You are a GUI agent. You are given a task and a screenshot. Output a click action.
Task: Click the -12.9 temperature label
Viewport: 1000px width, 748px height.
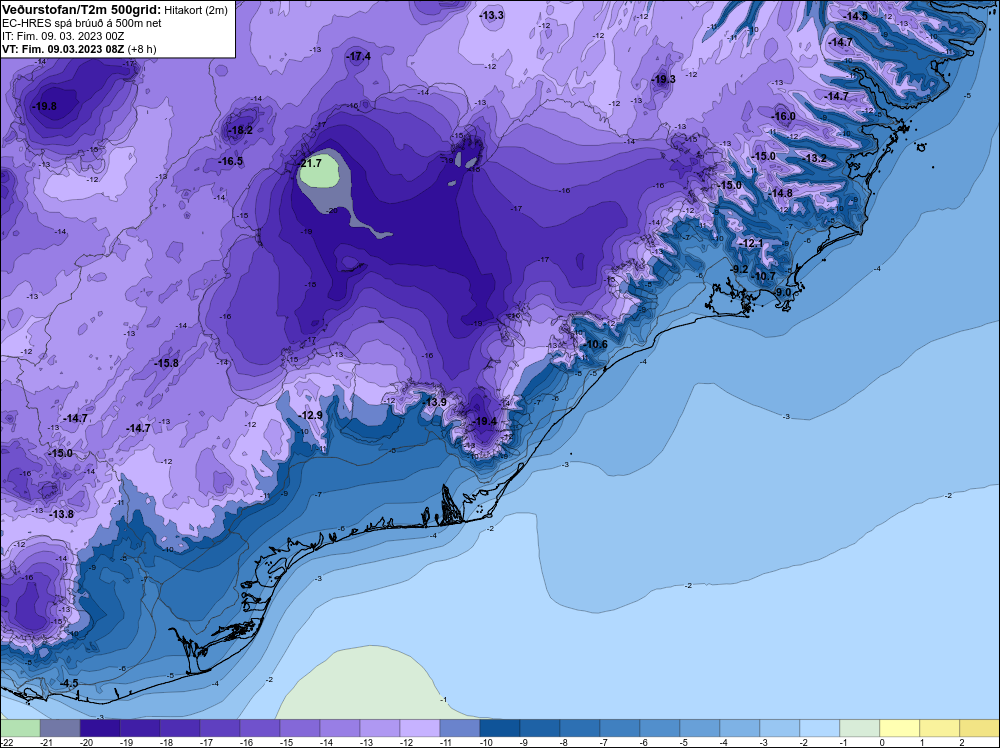pyautogui.click(x=311, y=415)
